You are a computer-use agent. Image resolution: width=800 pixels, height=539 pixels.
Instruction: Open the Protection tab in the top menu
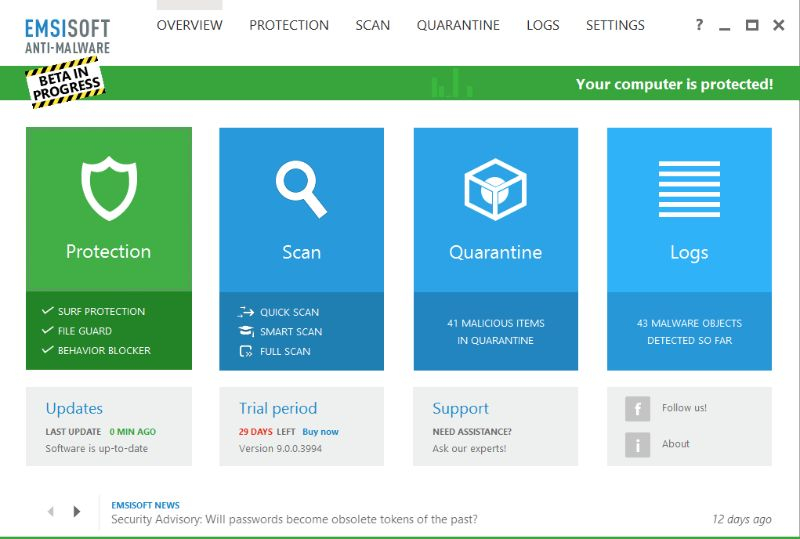coord(289,25)
